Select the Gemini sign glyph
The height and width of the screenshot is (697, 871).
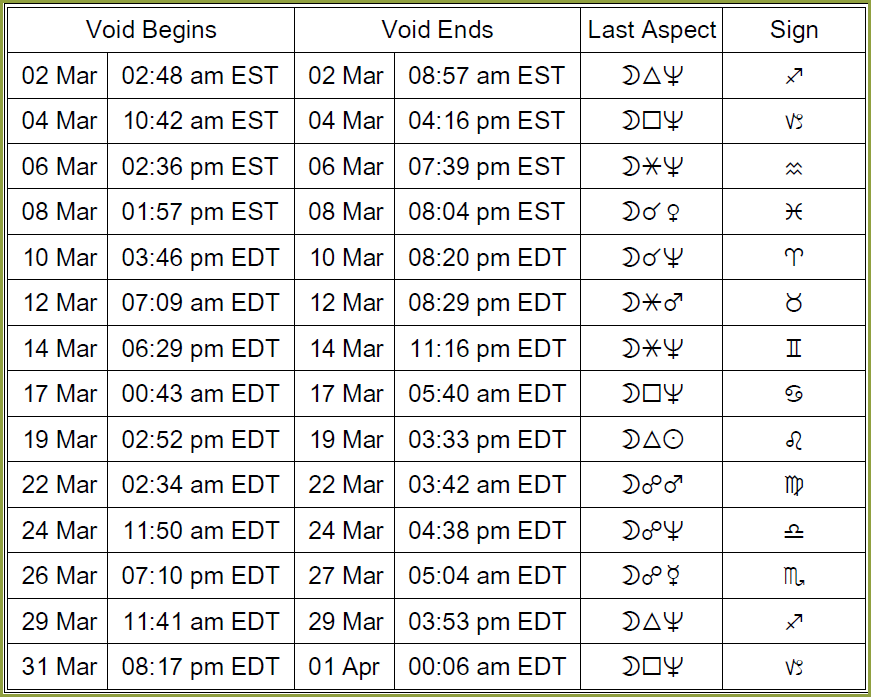[x=794, y=348]
